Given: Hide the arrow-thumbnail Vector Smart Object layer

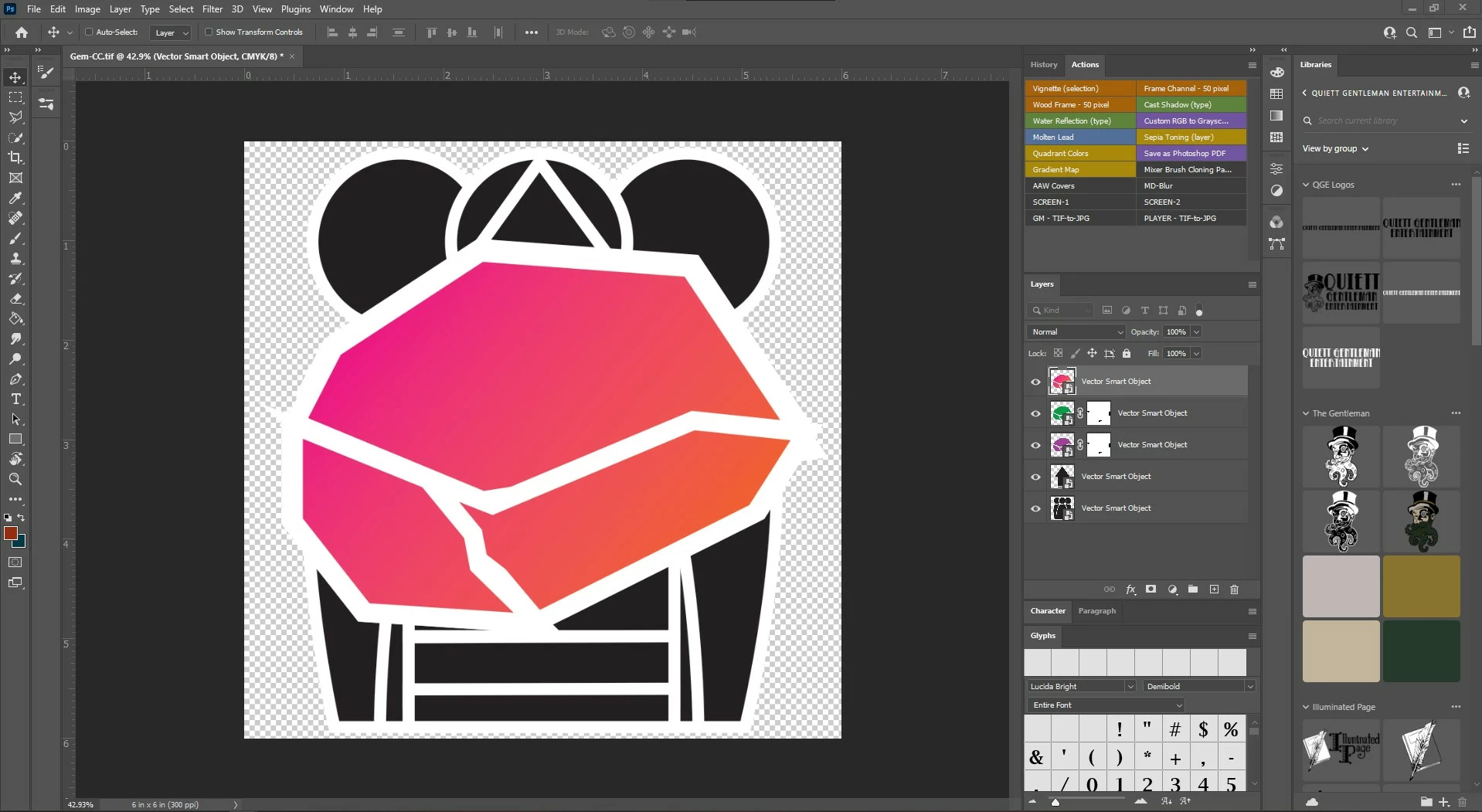Looking at the screenshot, I should click(1035, 477).
